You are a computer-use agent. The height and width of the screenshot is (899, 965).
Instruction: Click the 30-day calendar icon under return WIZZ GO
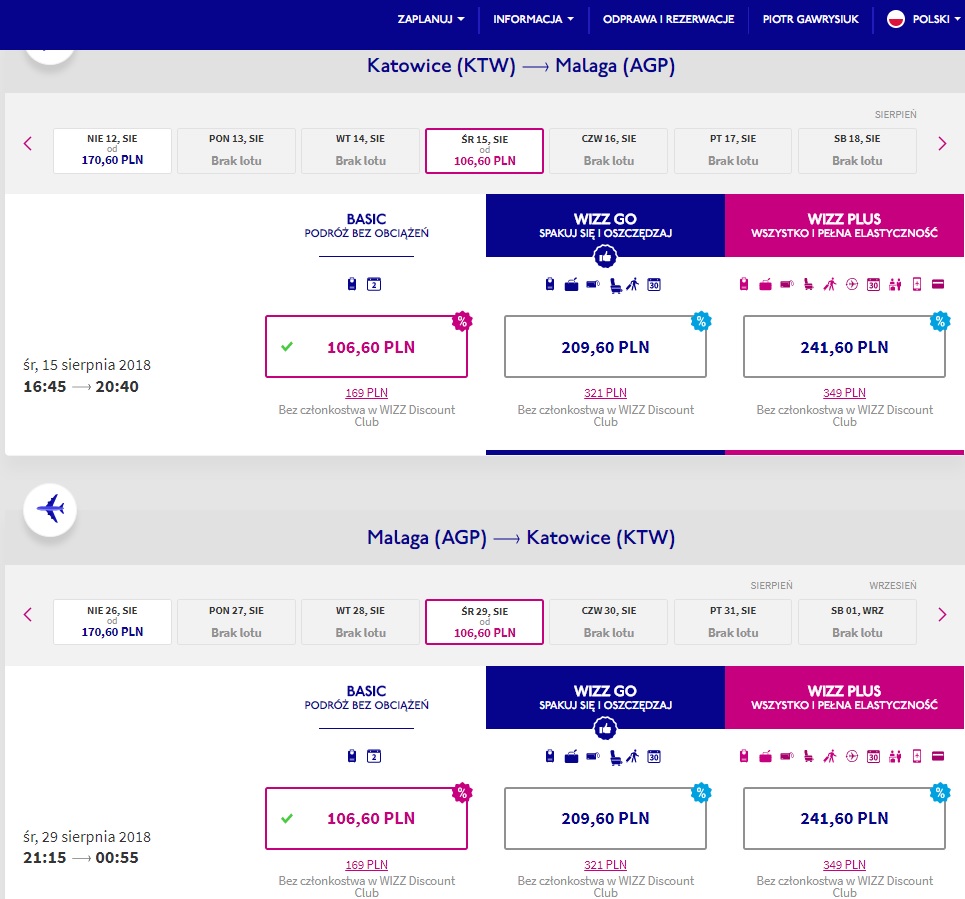tap(654, 756)
